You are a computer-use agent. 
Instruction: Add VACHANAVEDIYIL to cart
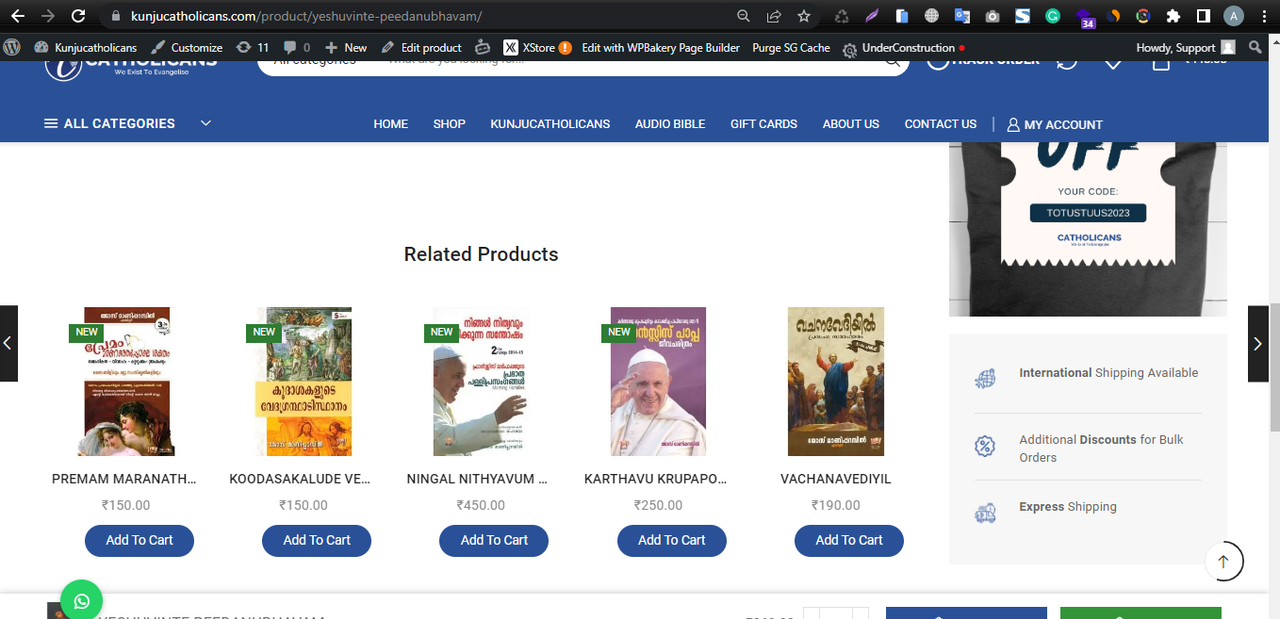[x=849, y=540]
